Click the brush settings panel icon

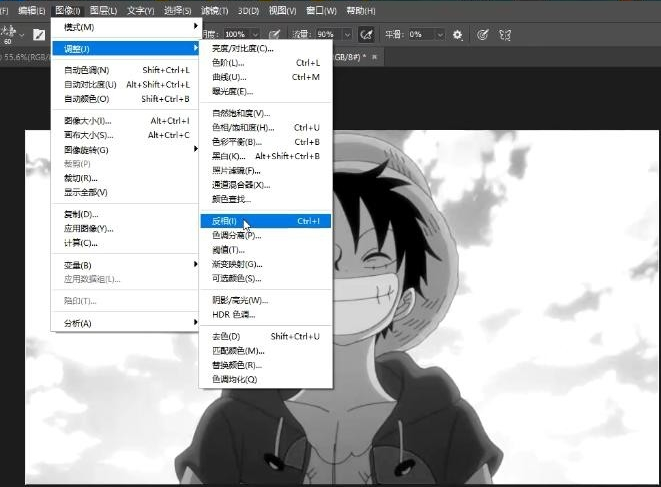39,34
